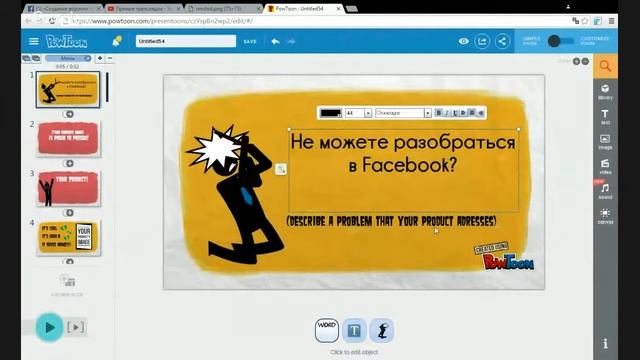Select the Customized mode label
Image resolution: width=640 pixels, height=360 pixels.
pyautogui.click(x=594, y=41)
